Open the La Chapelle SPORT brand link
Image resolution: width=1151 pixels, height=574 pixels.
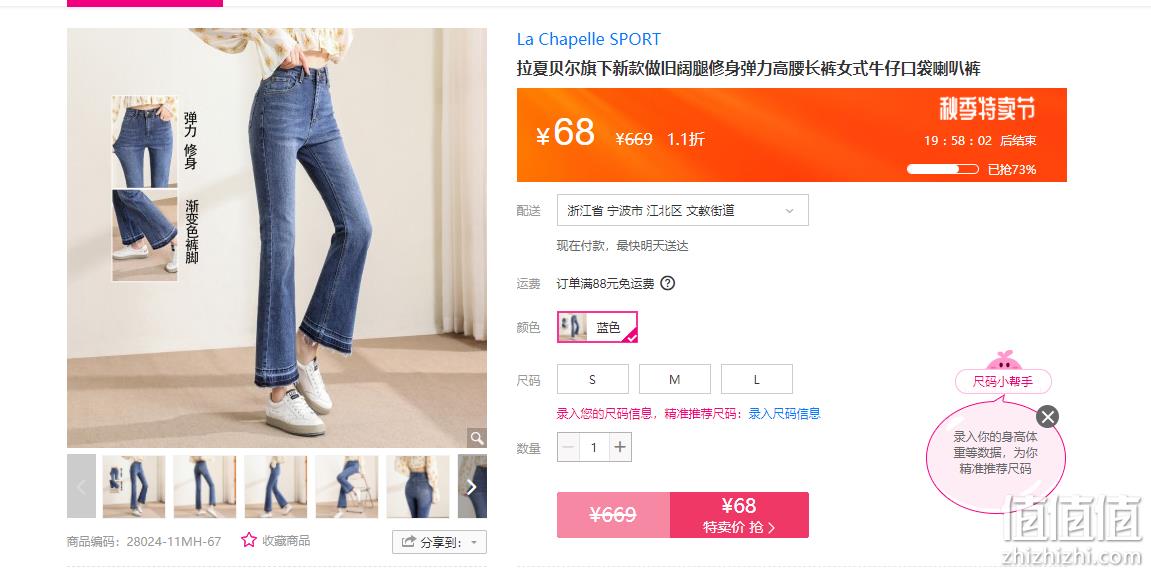pyautogui.click(x=589, y=39)
